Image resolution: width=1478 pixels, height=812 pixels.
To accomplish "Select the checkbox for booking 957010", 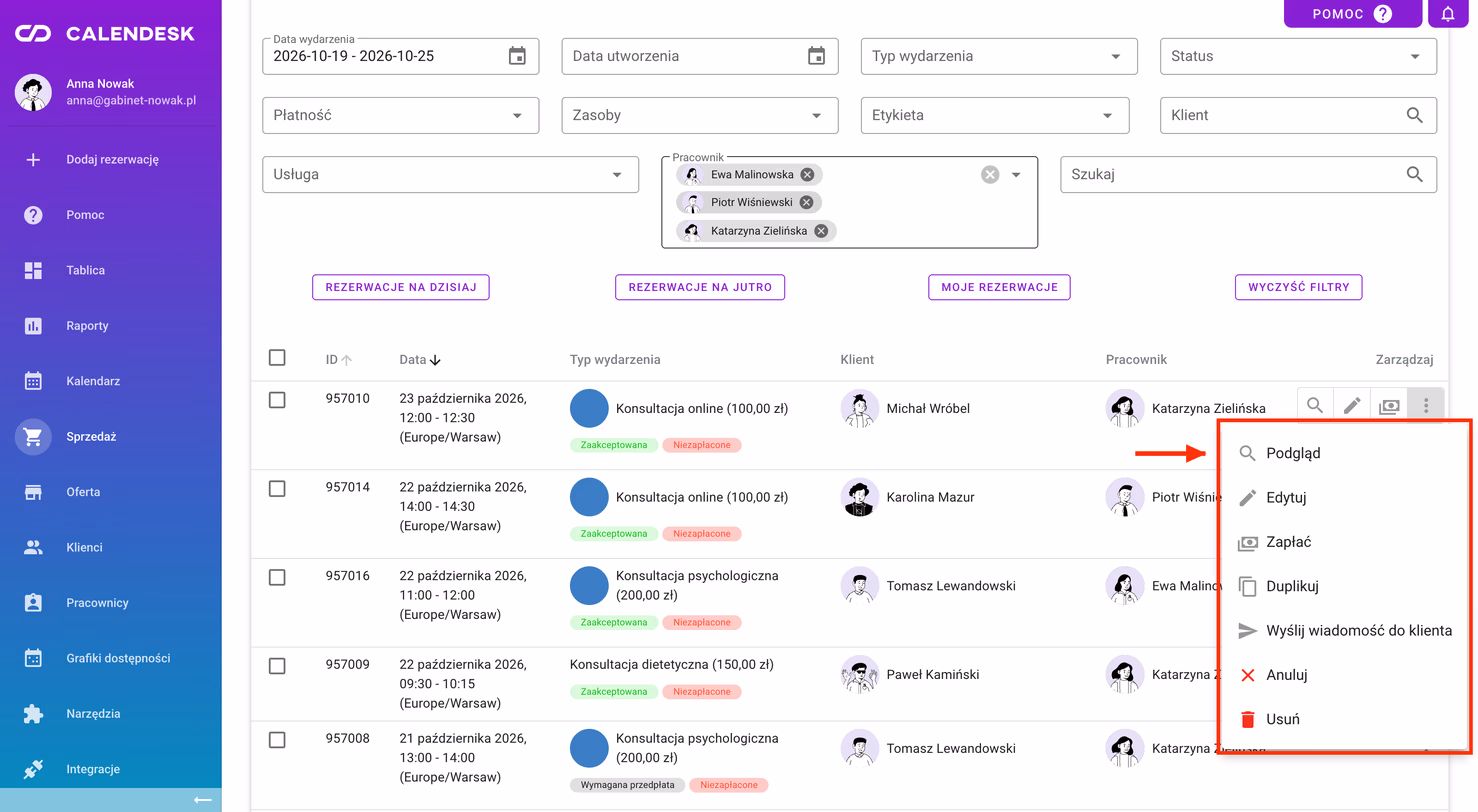I will (x=277, y=400).
